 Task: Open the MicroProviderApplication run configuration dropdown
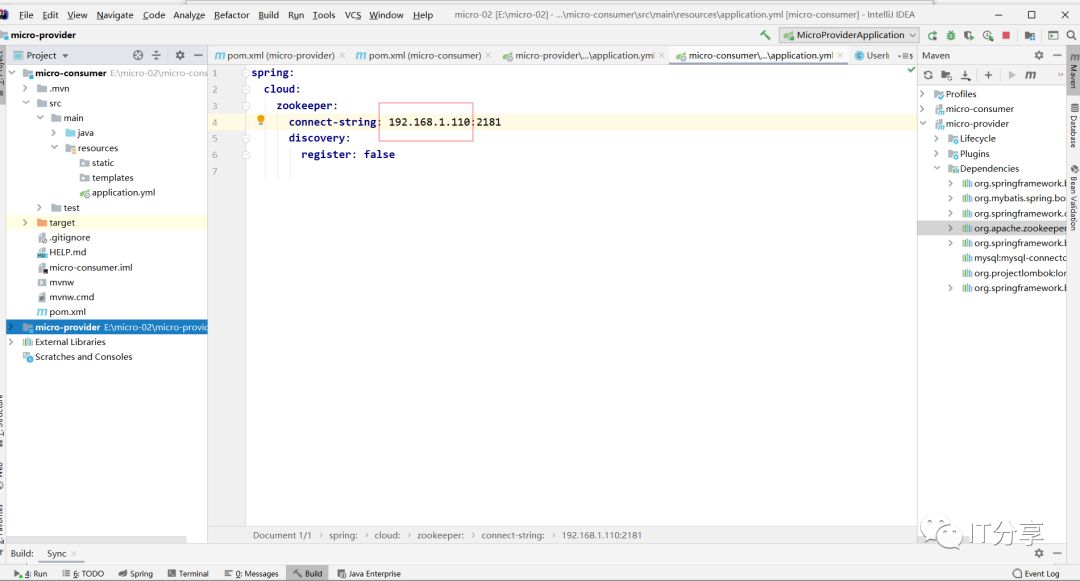point(849,35)
